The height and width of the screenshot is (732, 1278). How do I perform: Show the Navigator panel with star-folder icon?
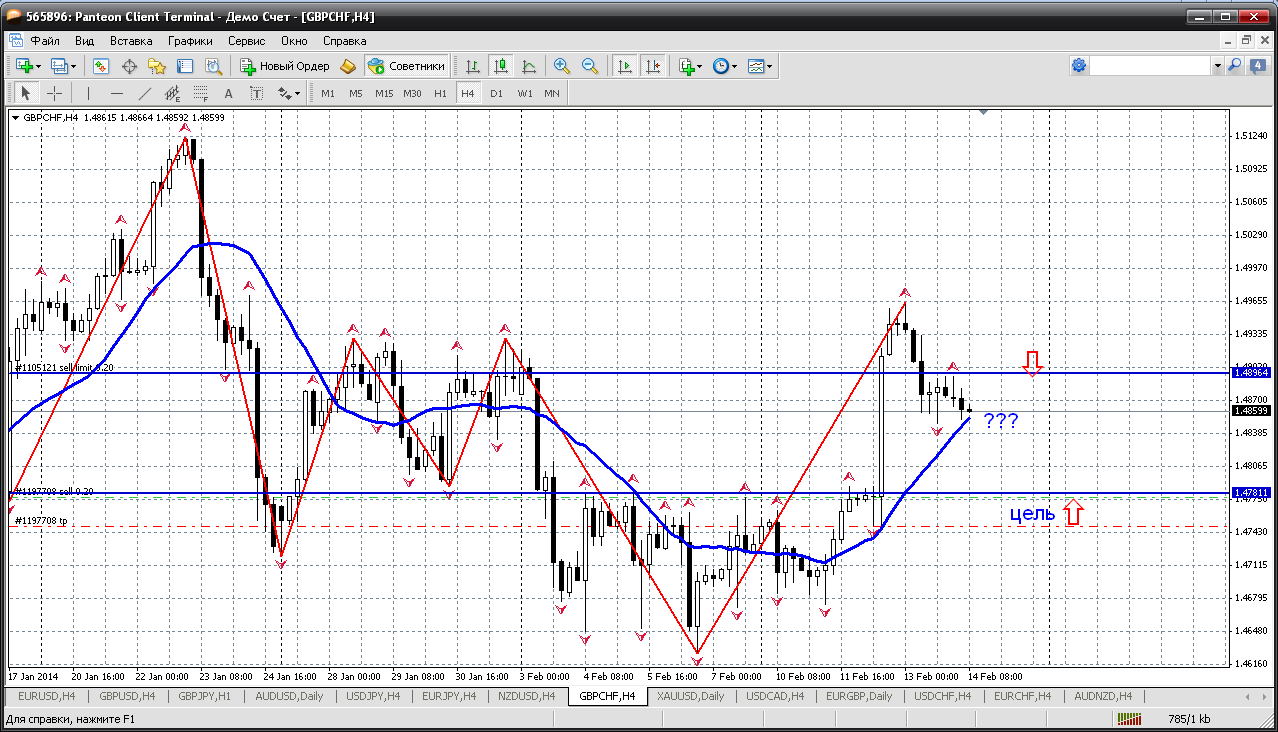[157, 66]
